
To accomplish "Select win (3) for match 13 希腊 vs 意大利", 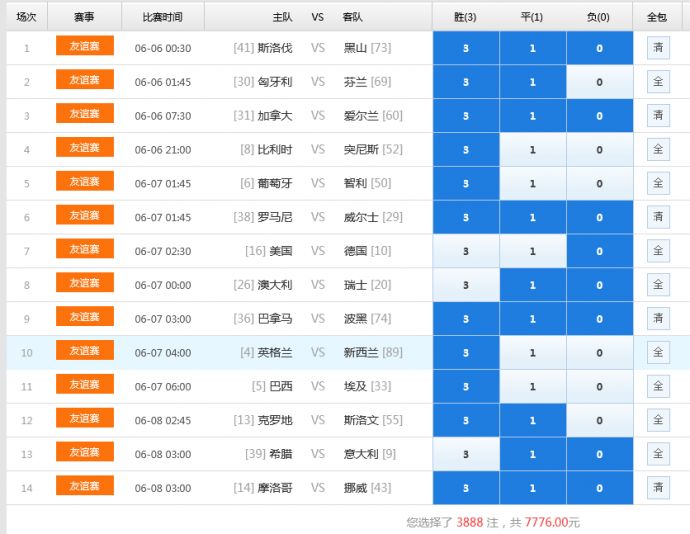I will (x=466, y=454).
